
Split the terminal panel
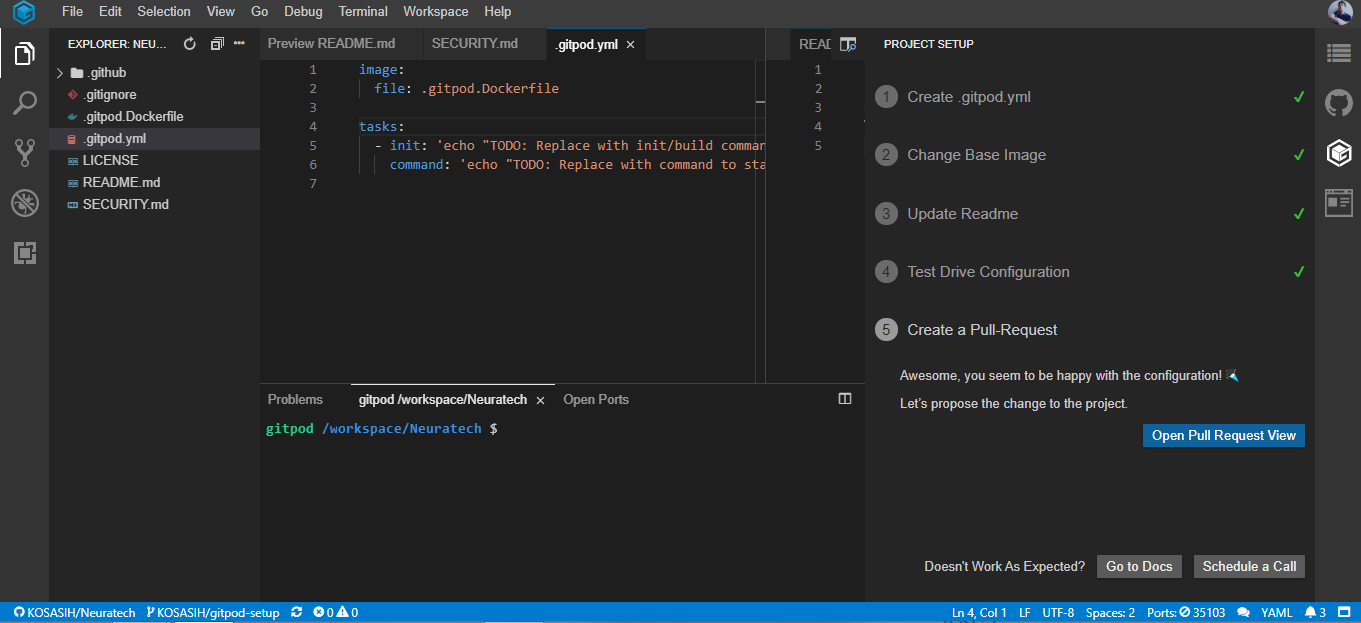[845, 399]
